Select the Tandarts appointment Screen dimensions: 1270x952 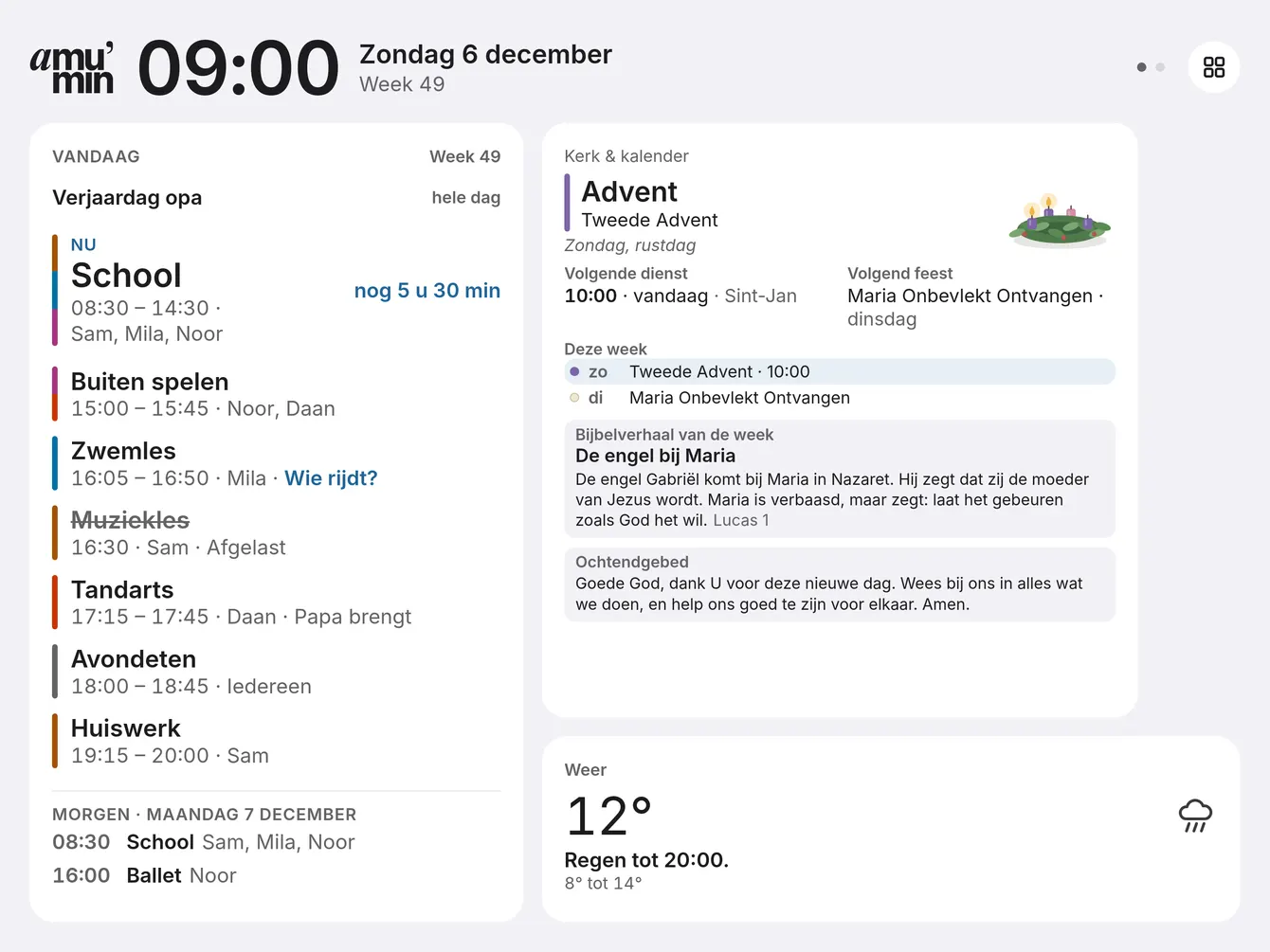(276, 602)
